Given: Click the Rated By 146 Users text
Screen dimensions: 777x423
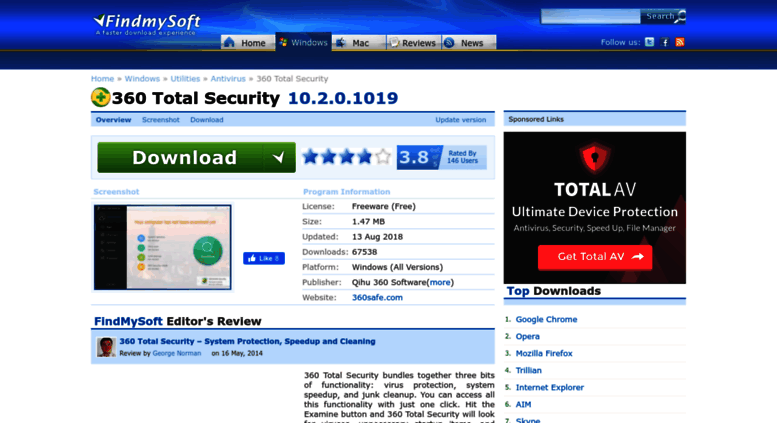Looking at the screenshot, I should [462, 157].
